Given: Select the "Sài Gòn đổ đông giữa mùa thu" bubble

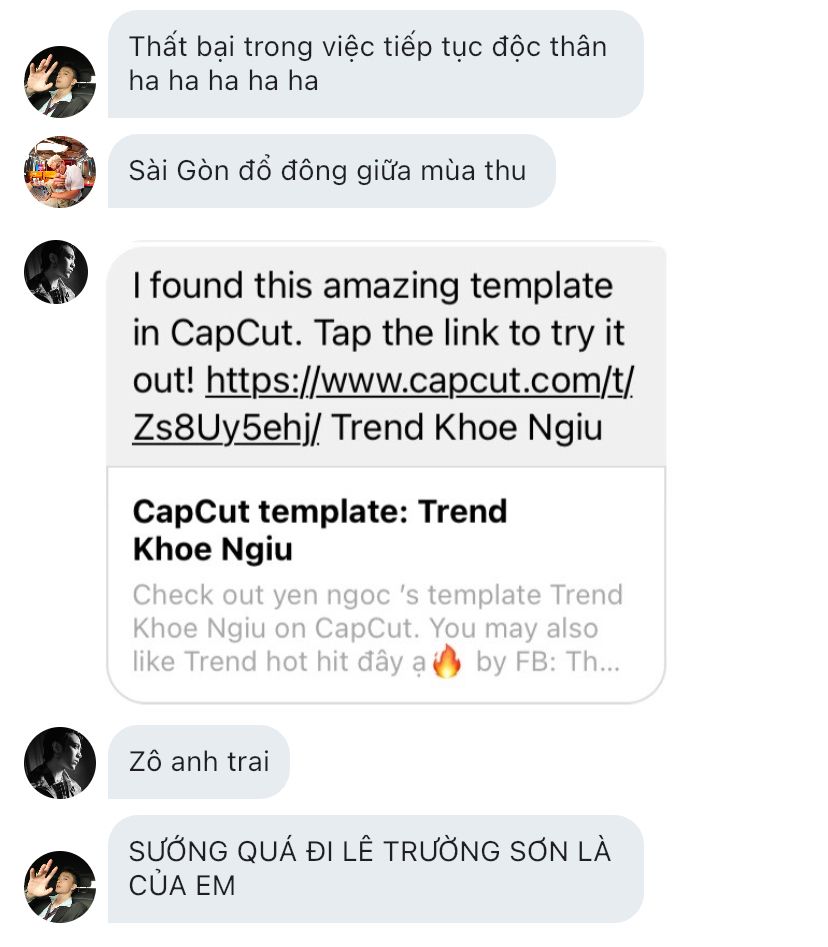Looking at the screenshot, I should click(328, 171).
